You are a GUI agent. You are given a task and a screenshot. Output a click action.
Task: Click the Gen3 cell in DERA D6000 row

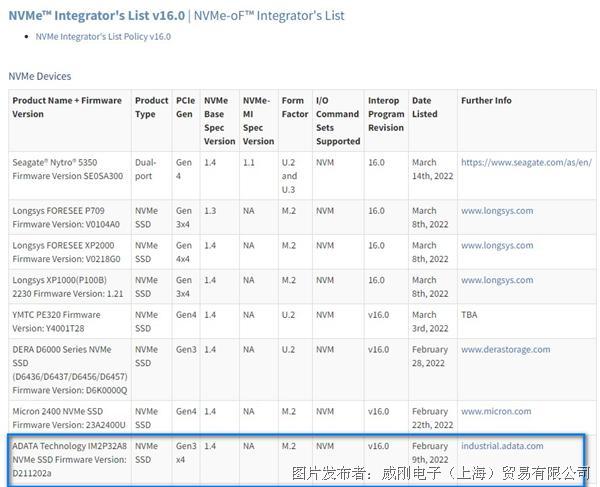[x=186, y=370]
